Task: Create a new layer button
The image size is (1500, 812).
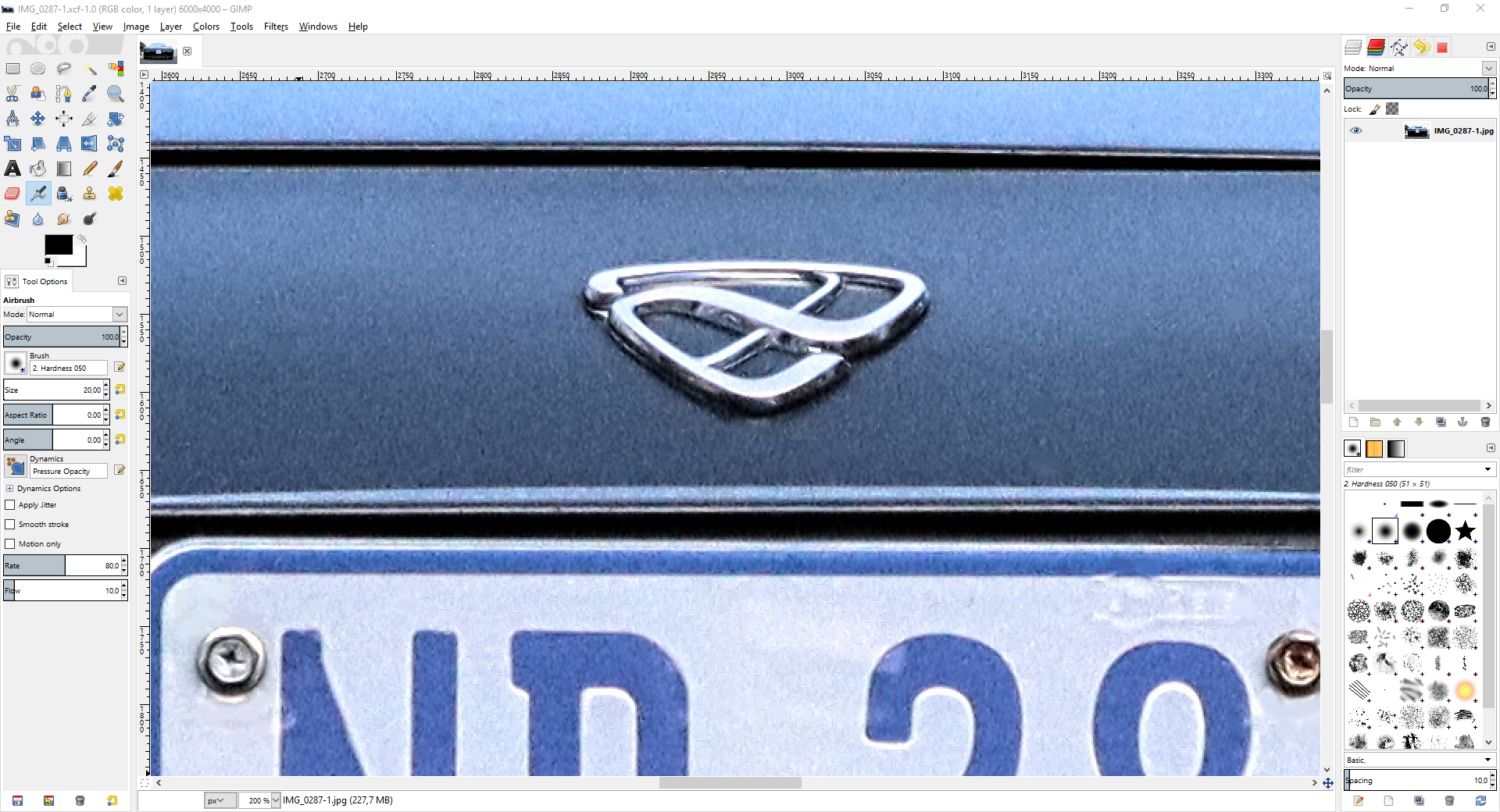Action: coord(1354,422)
